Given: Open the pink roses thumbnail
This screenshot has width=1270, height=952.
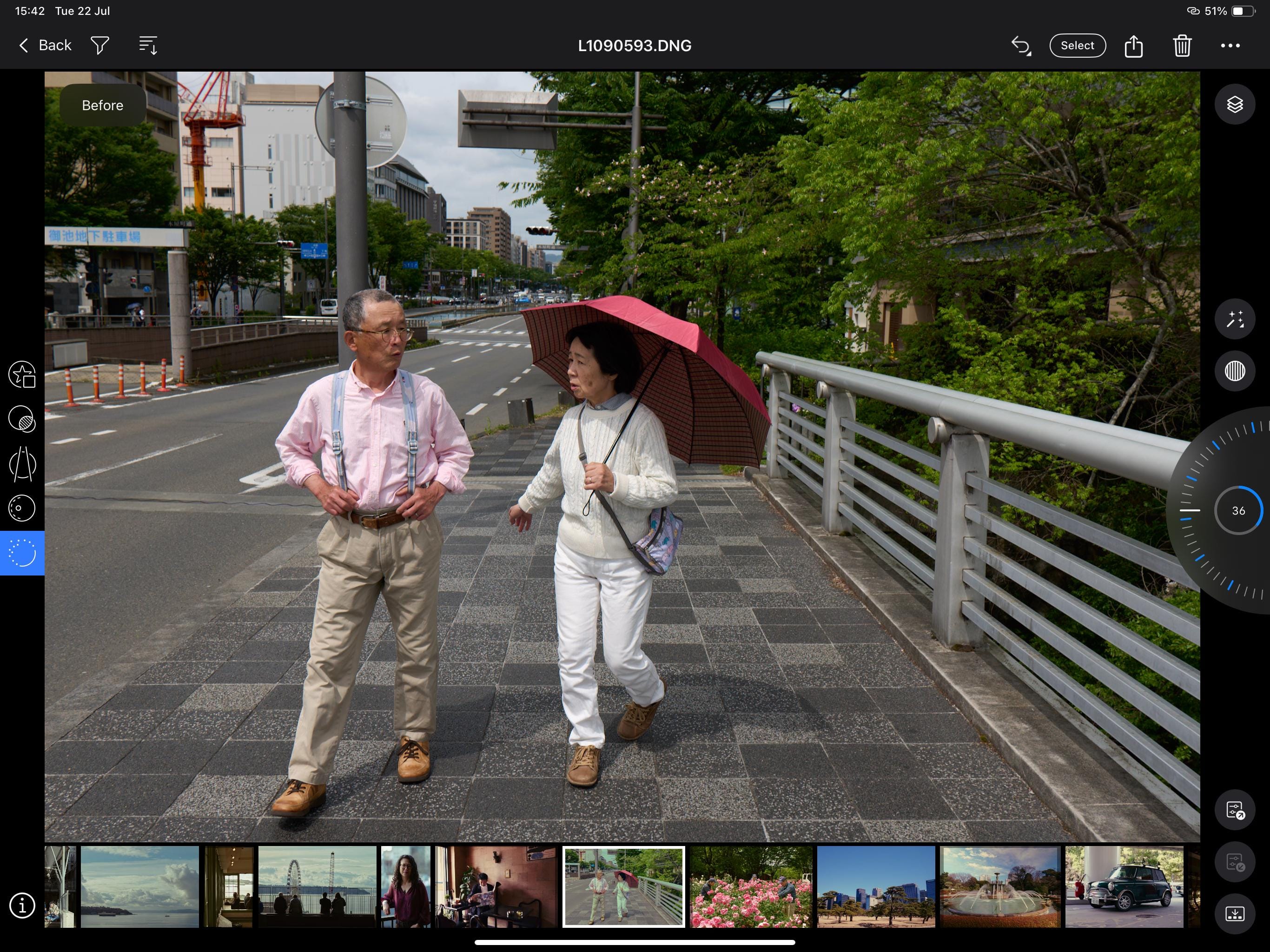Looking at the screenshot, I should point(750,886).
